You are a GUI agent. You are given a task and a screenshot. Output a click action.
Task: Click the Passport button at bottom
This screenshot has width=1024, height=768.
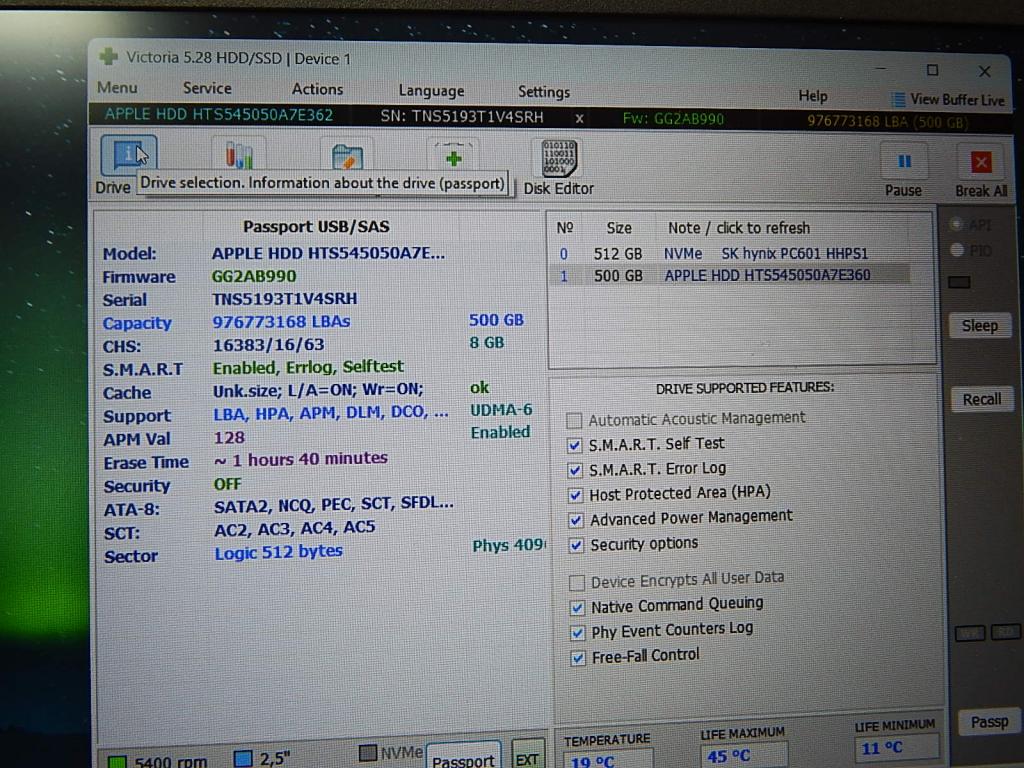tap(464, 758)
